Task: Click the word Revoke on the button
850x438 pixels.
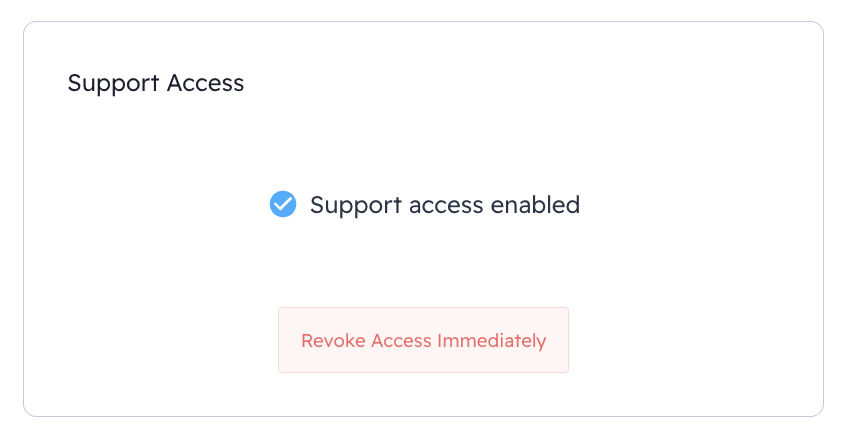Action: (333, 341)
